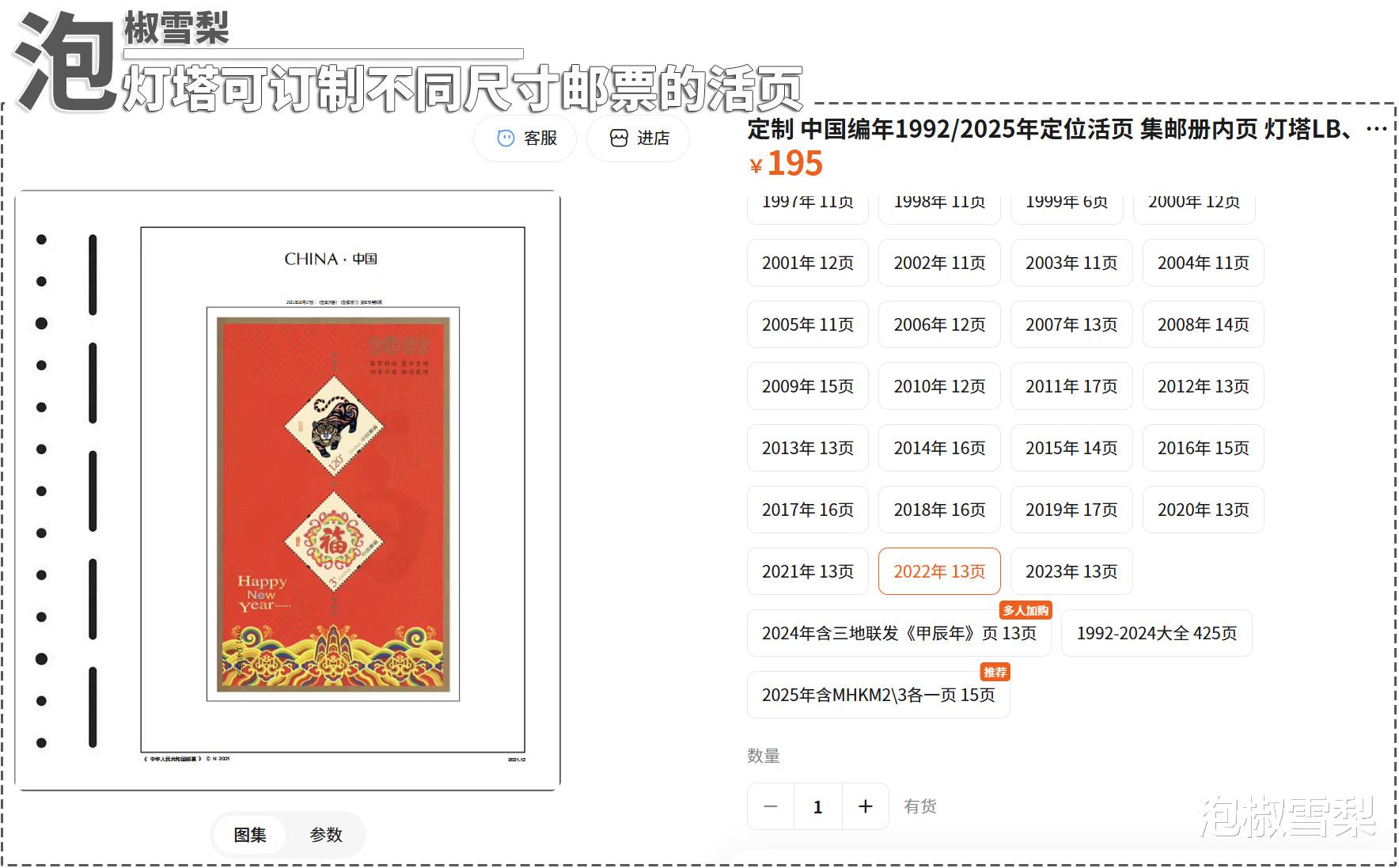This screenshot has width=1399, height=868.
Task: Open the stamp album page preview image
Action: 287,491
